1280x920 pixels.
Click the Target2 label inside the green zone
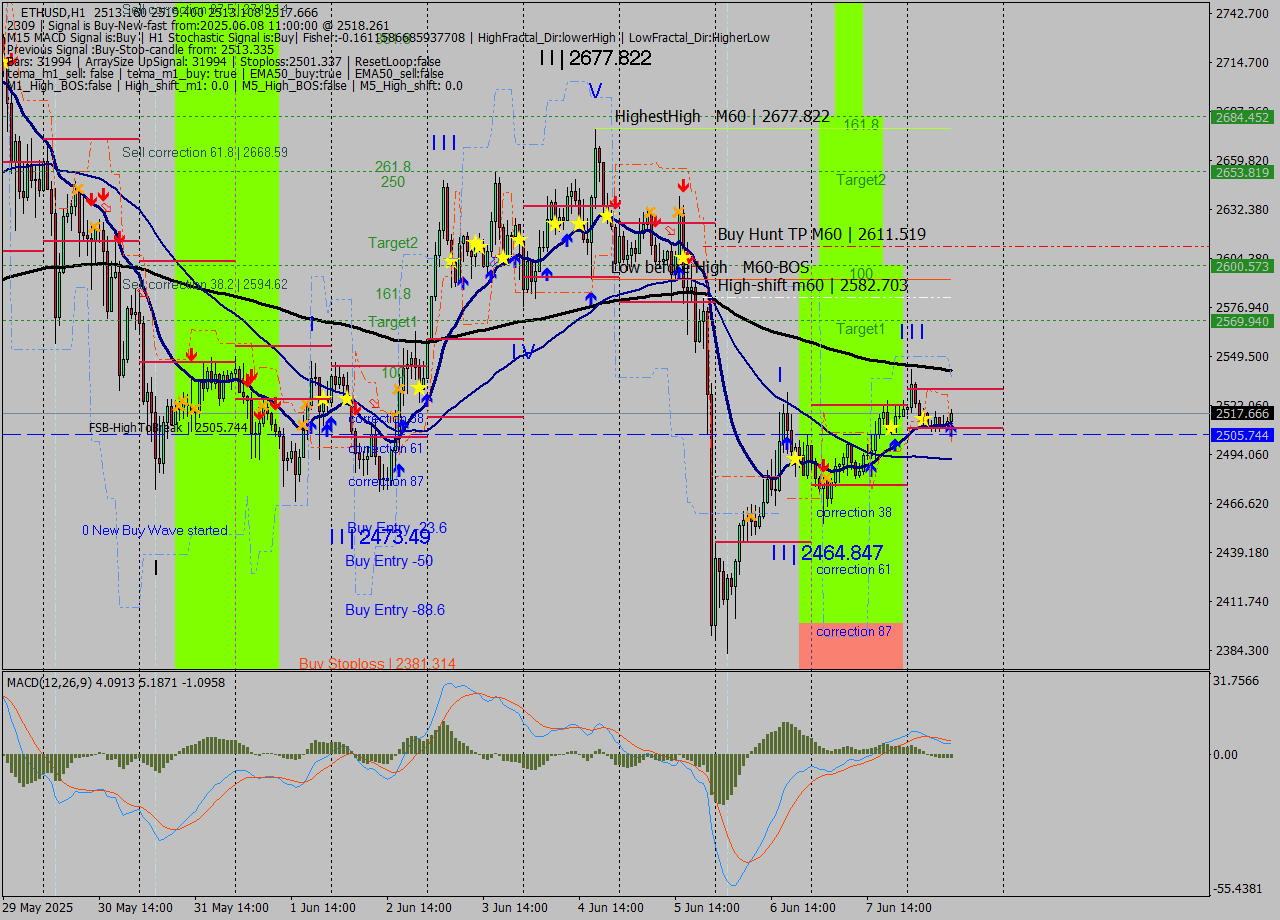coord(860,180)
